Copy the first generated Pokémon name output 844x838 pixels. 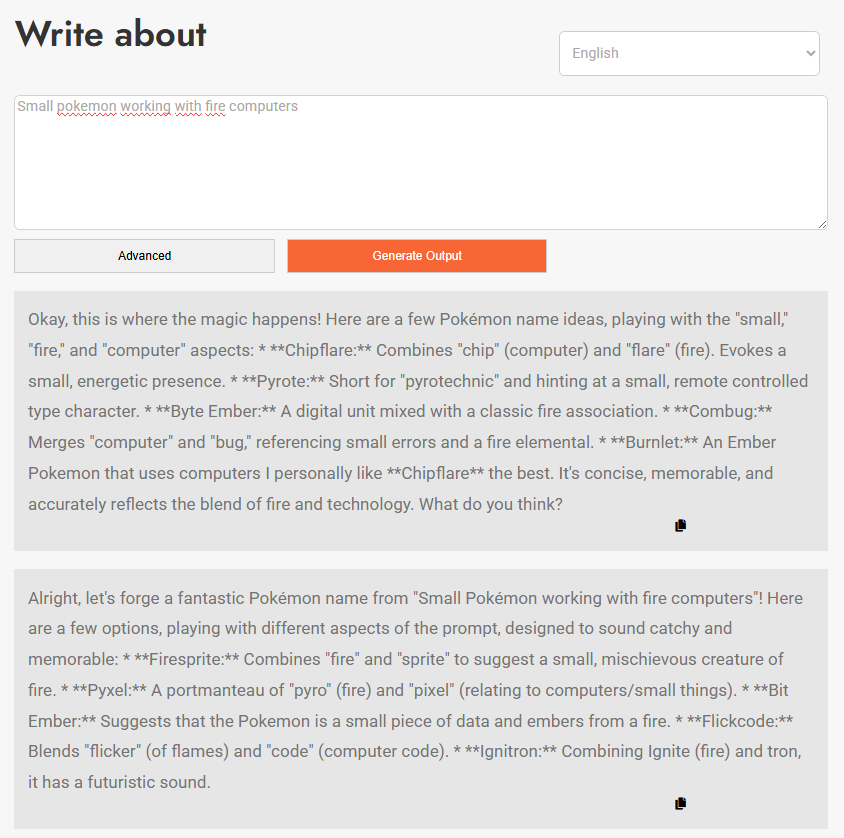click(x=680, y=525)
